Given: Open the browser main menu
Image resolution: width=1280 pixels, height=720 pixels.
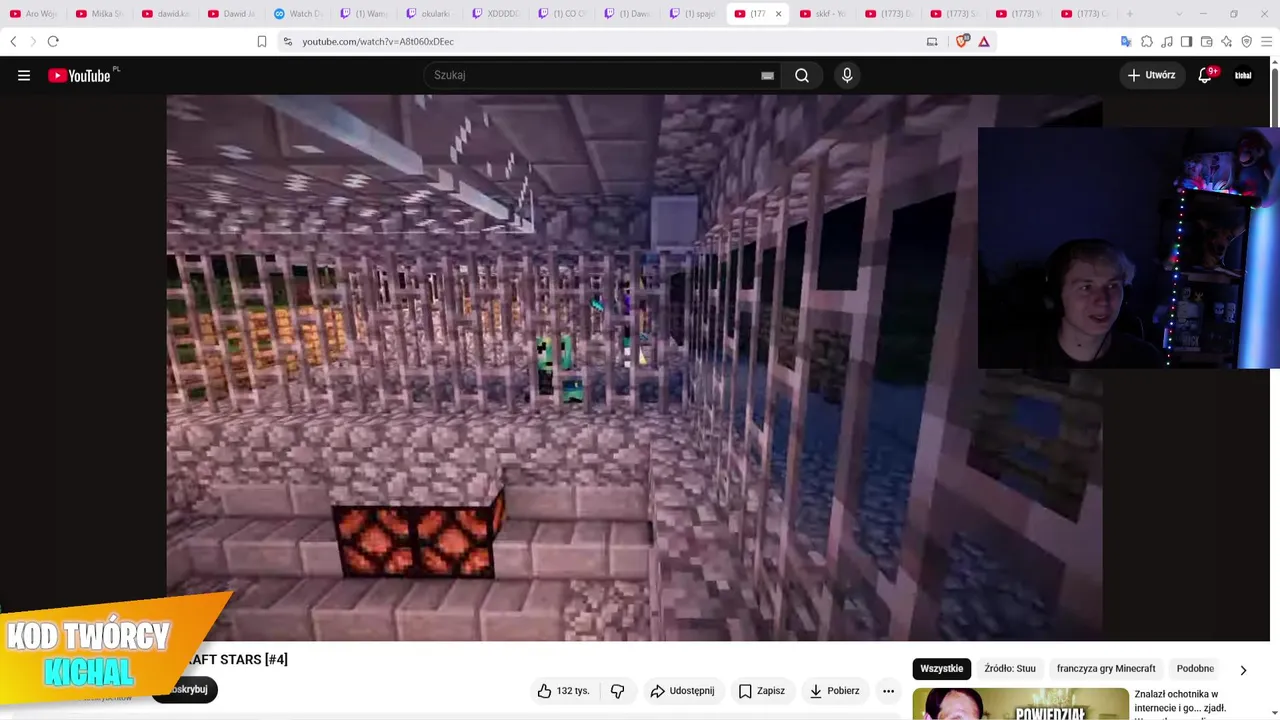Looking at the screenshot, I should tap(1267, 41).
